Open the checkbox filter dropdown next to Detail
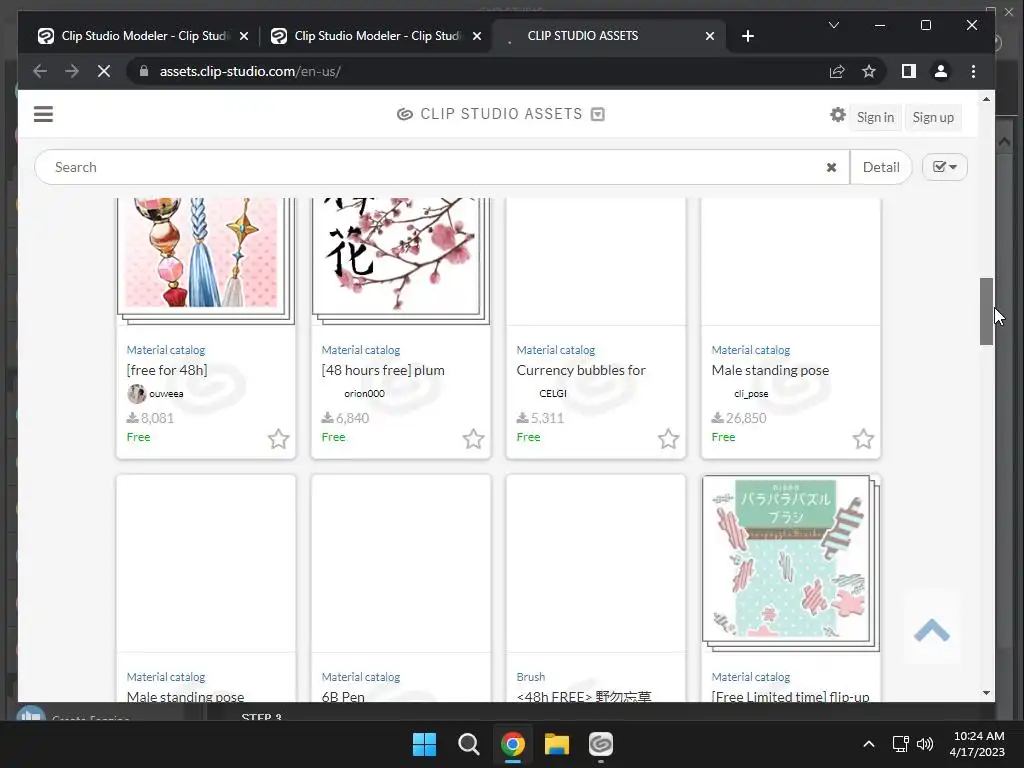The width and height of the screenshot is (1024, 768). (x=944, y=167)
